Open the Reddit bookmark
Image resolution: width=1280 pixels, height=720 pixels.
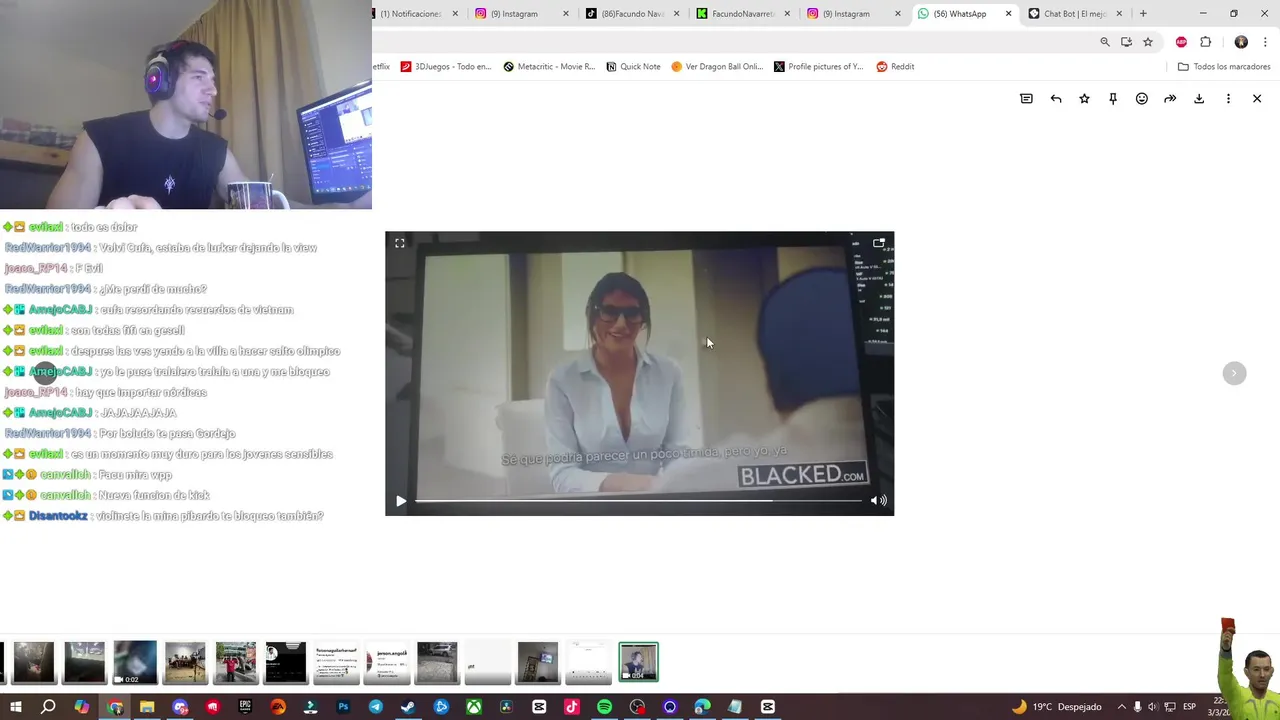[x=895, y=67]
